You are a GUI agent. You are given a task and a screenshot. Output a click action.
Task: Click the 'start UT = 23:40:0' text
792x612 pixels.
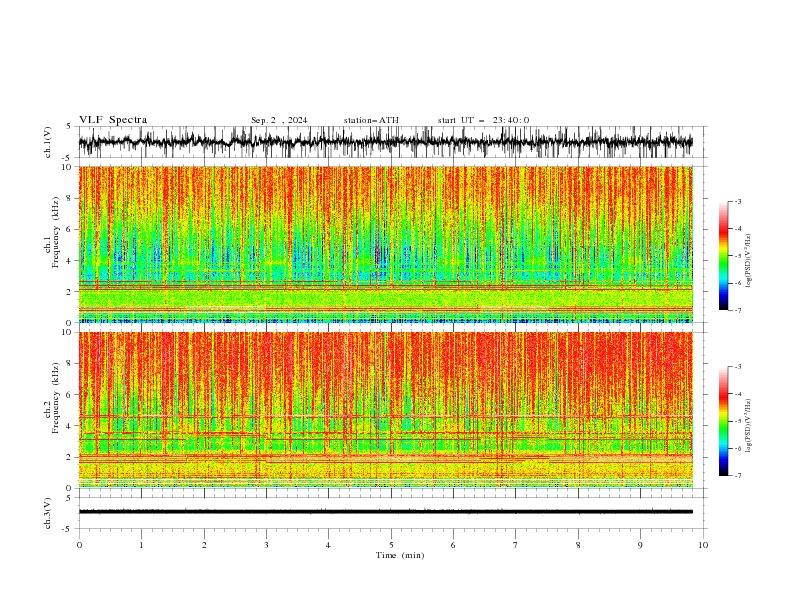click(483, 120)
